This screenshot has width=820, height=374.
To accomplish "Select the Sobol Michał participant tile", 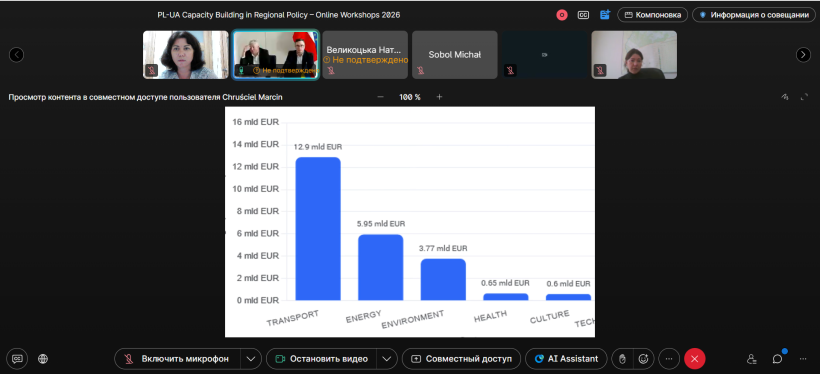I will click(x=454, y=55).
